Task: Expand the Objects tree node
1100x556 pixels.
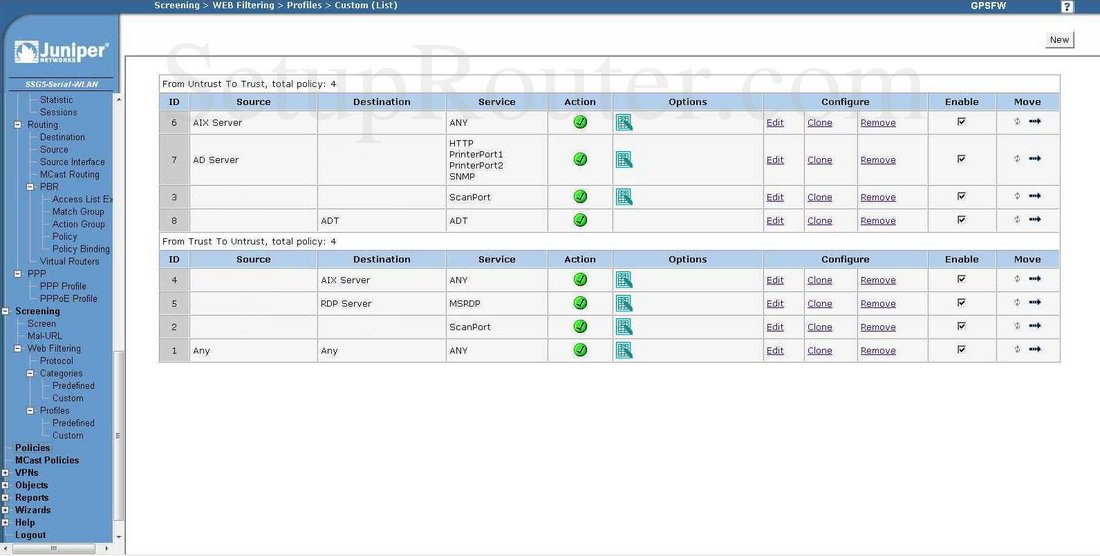Action: click(5, 485)
